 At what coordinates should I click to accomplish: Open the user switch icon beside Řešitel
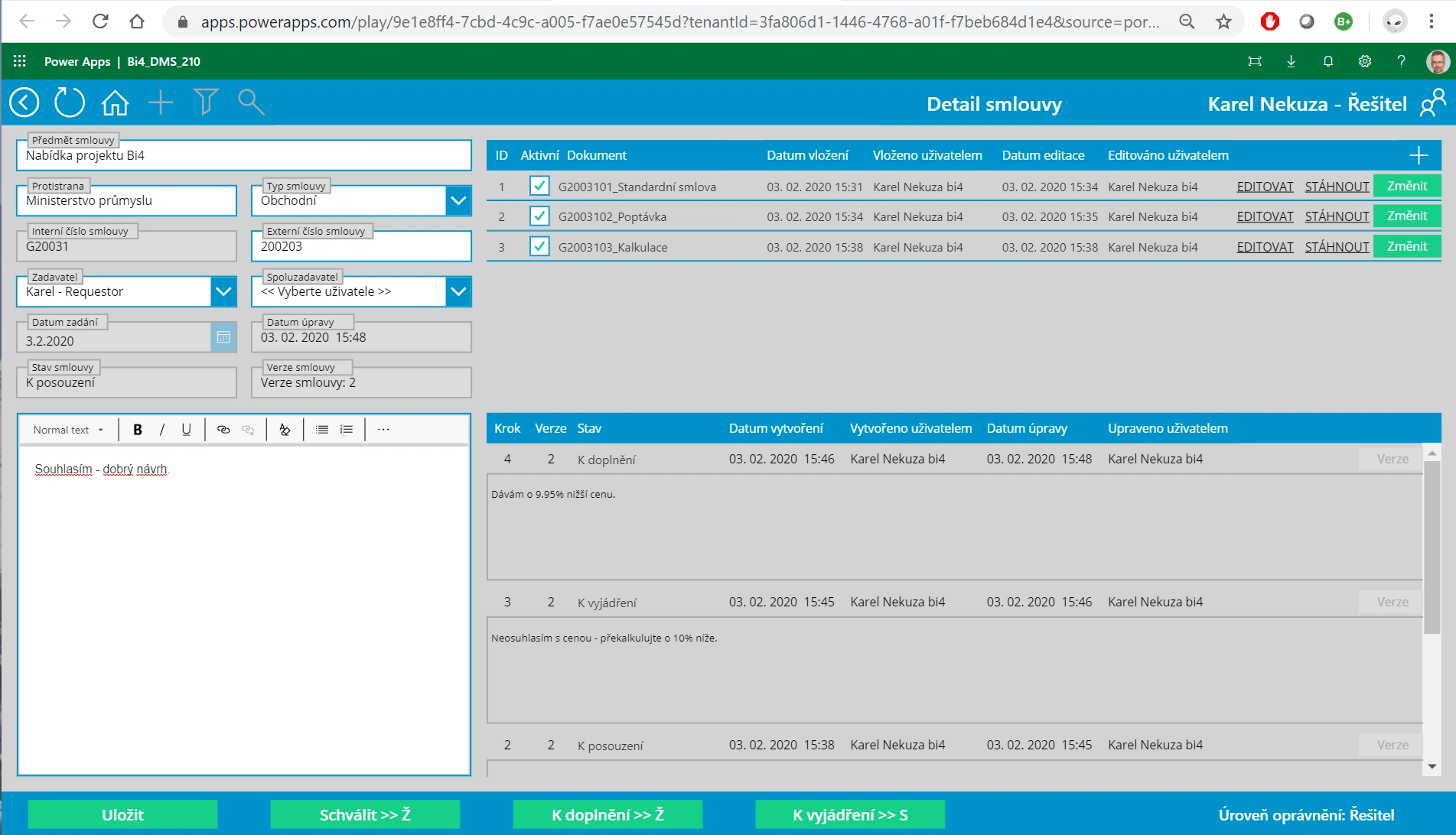[1432, 103]
